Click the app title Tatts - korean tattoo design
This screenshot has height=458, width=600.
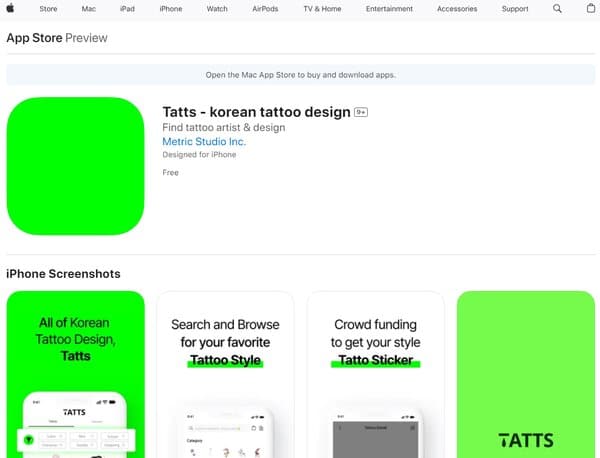click(x=256, y=112)
